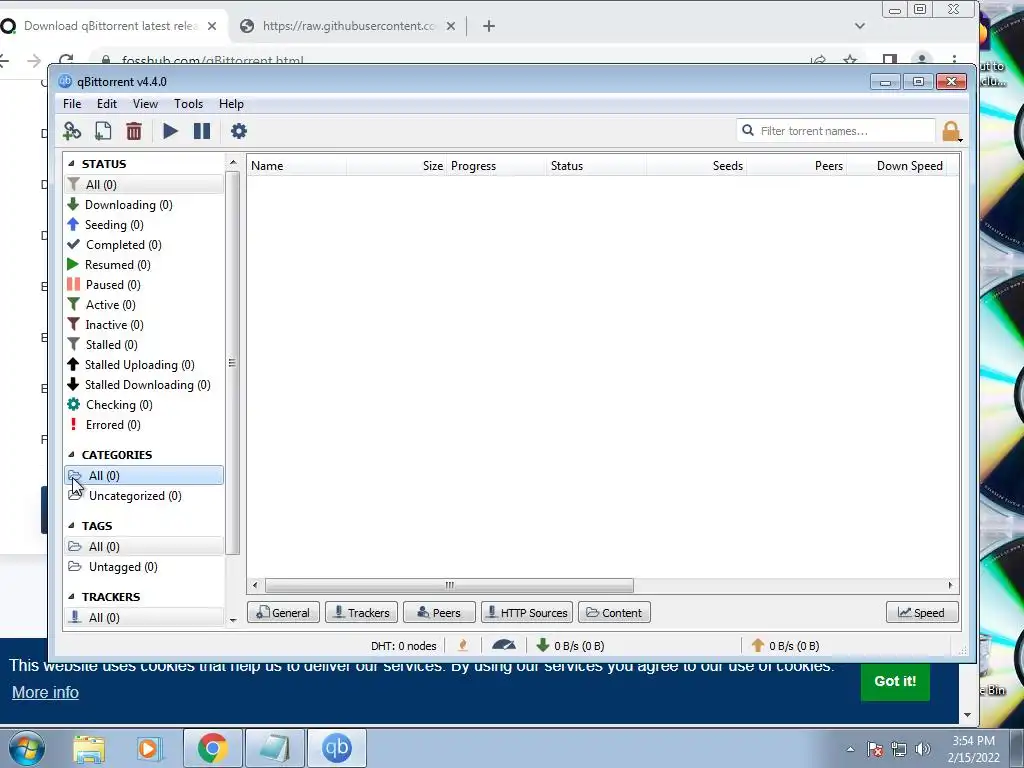This screenshot has width=1024, height=768.
Task: Switch to the HTTP Sources tab
Action: (x=527, y=613)
